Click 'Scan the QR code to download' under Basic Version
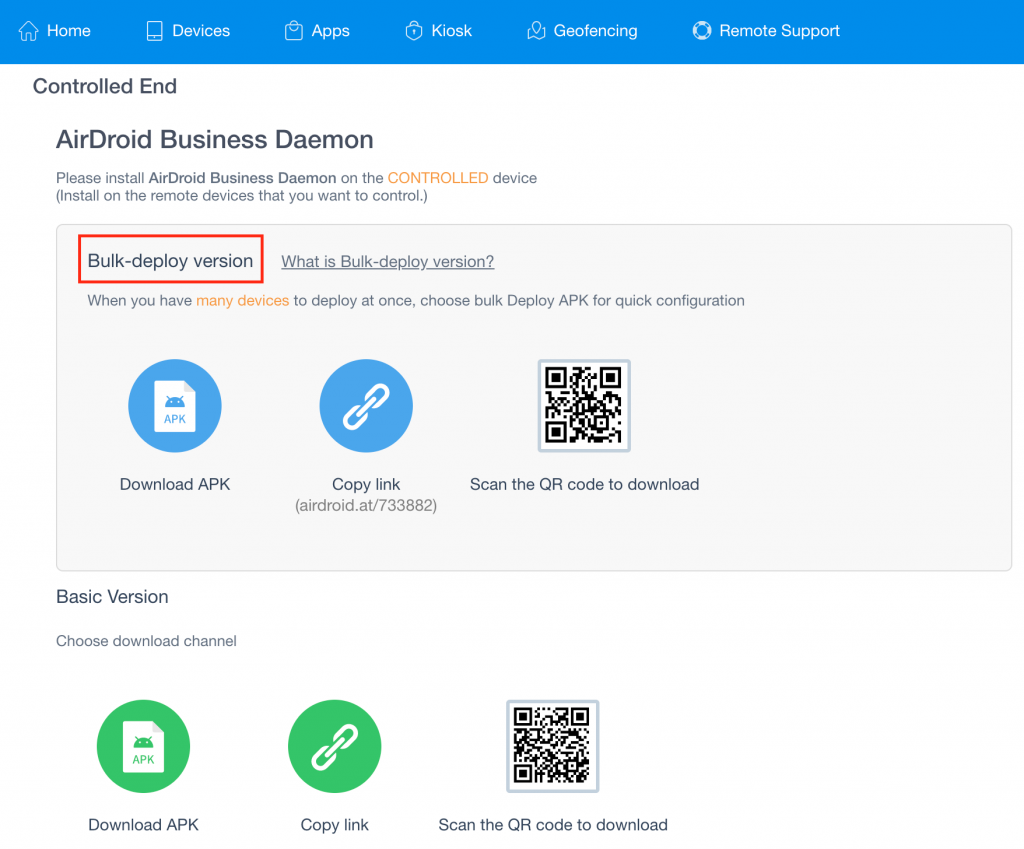Viewport: 1024px width, 849px height. coord(553,825)
